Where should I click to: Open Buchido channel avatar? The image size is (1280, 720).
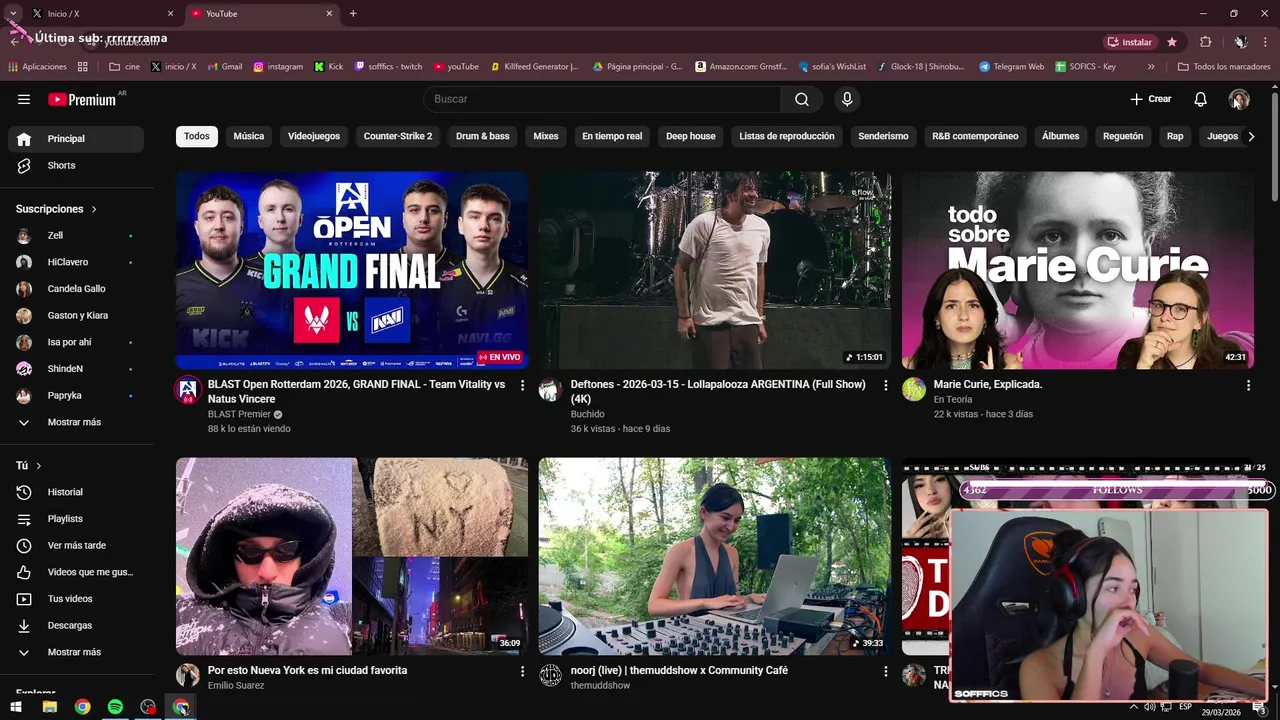[550, 390]
